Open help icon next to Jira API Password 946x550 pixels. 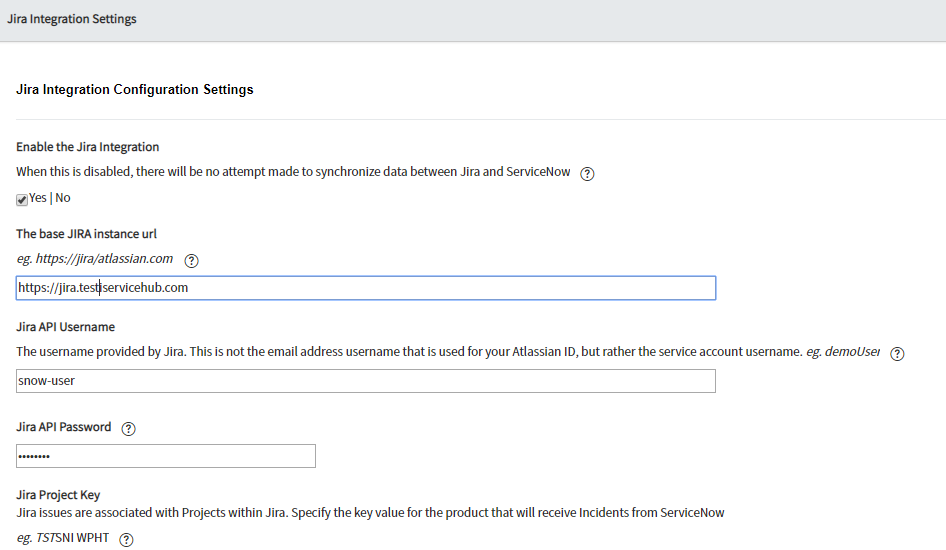[x=129, y=429]
